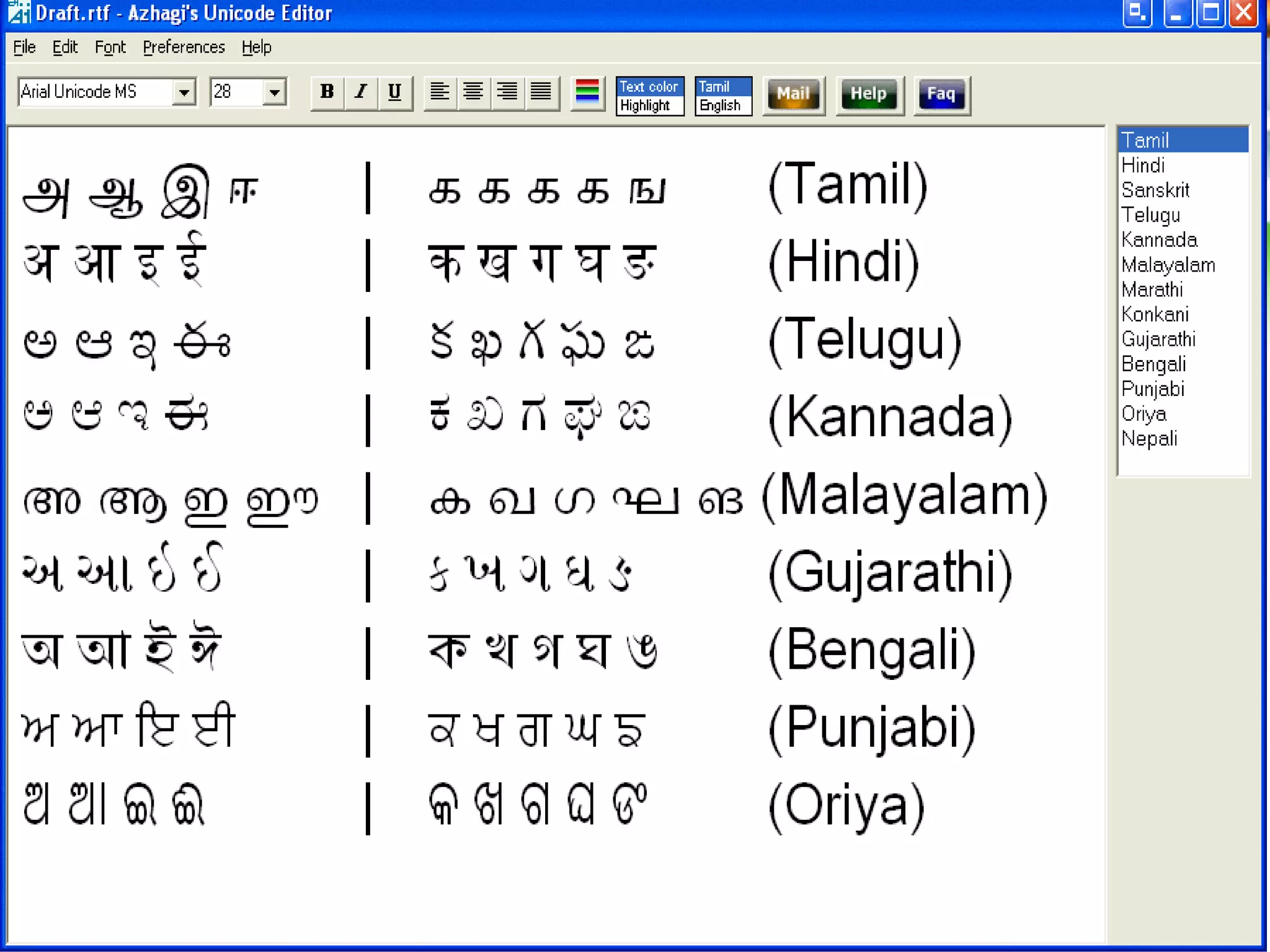The image size is (1270, 952).
Task: Center align the text
Action: [x=473, y=92]
